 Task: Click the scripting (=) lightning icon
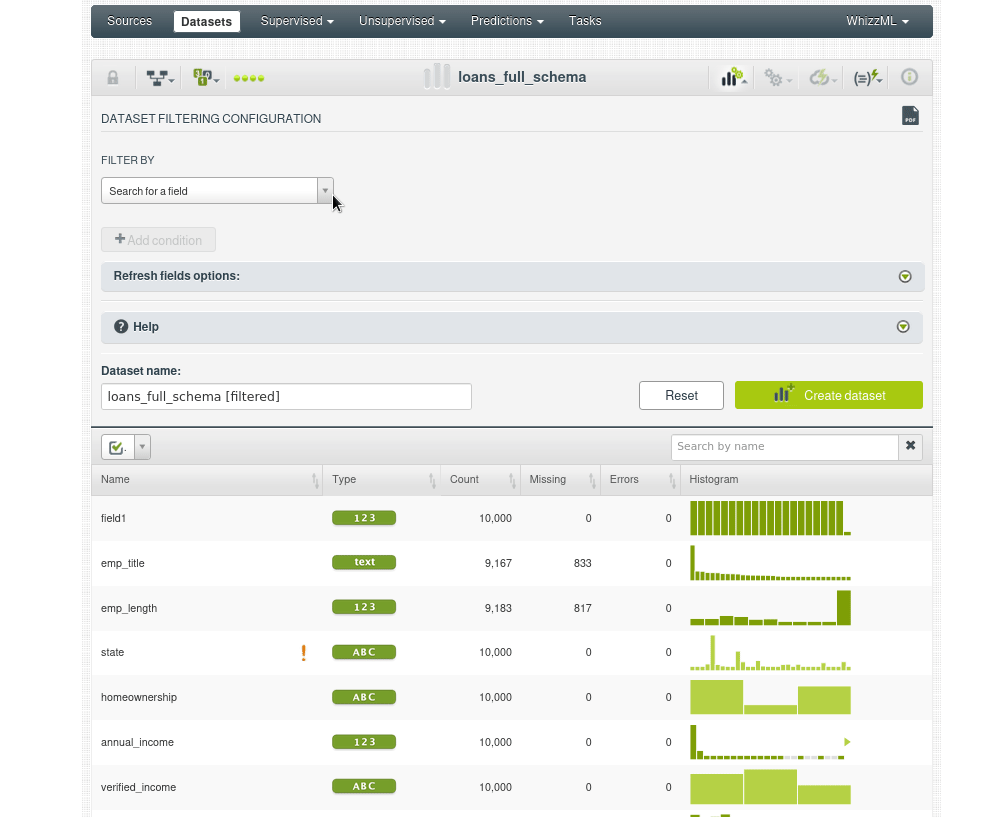point(867,77)
